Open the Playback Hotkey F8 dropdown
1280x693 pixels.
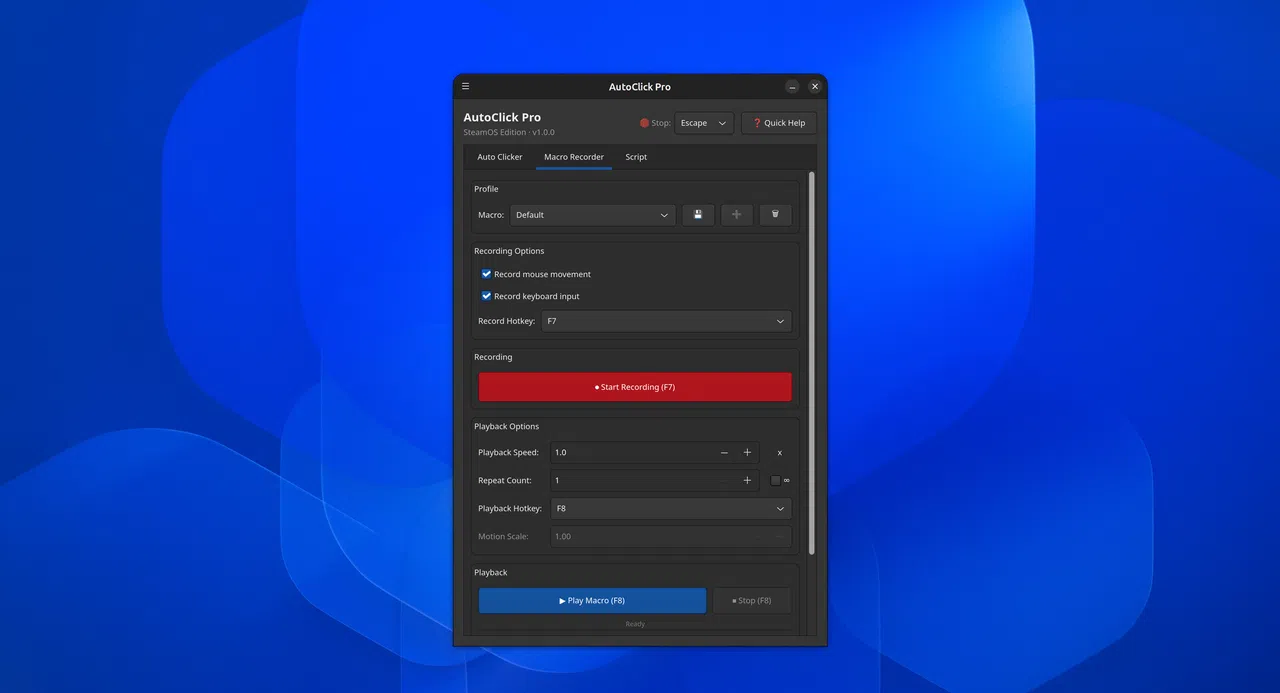671,509
